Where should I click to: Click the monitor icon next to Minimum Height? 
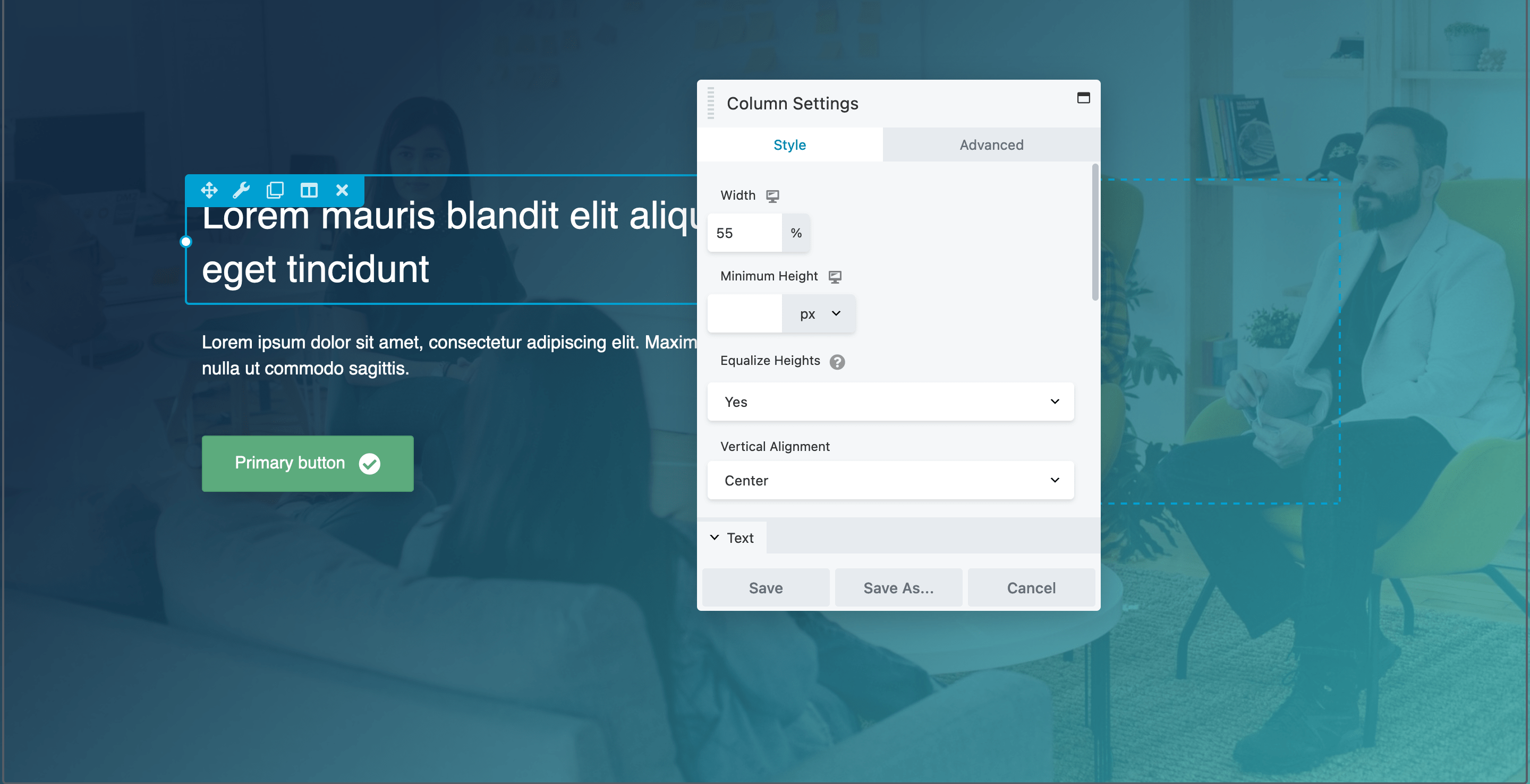coord(834,275)
